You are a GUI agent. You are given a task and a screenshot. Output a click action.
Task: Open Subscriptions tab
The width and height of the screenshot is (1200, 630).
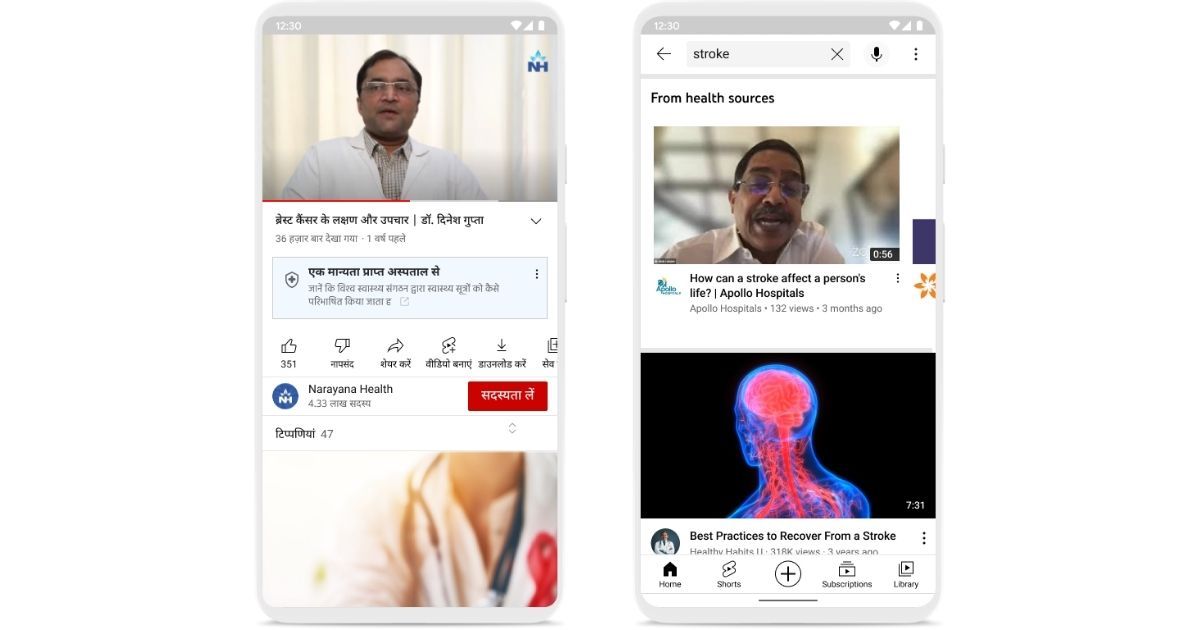tap(847, 574)
